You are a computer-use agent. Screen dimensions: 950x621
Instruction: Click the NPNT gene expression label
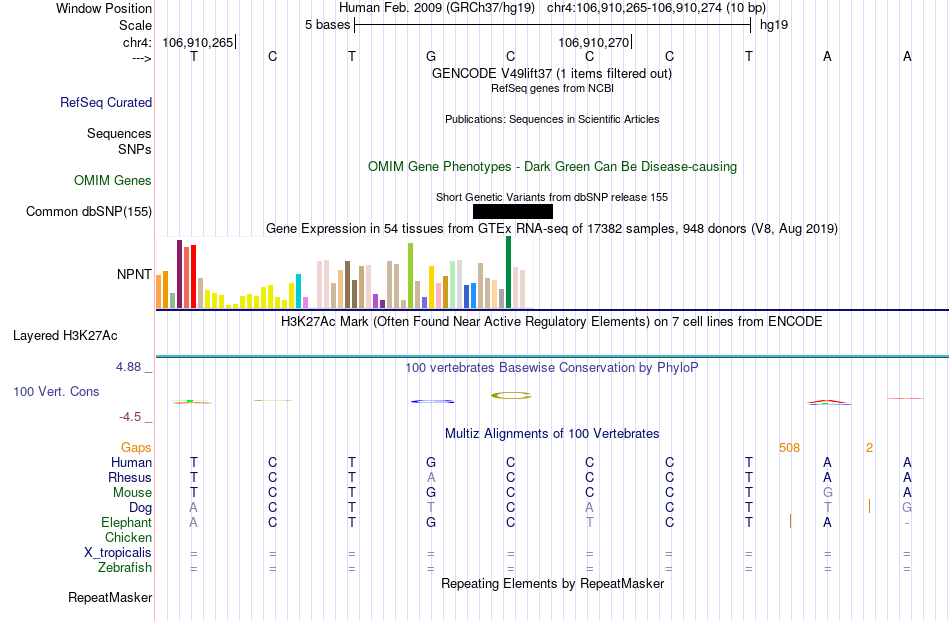tap(135, 274)
